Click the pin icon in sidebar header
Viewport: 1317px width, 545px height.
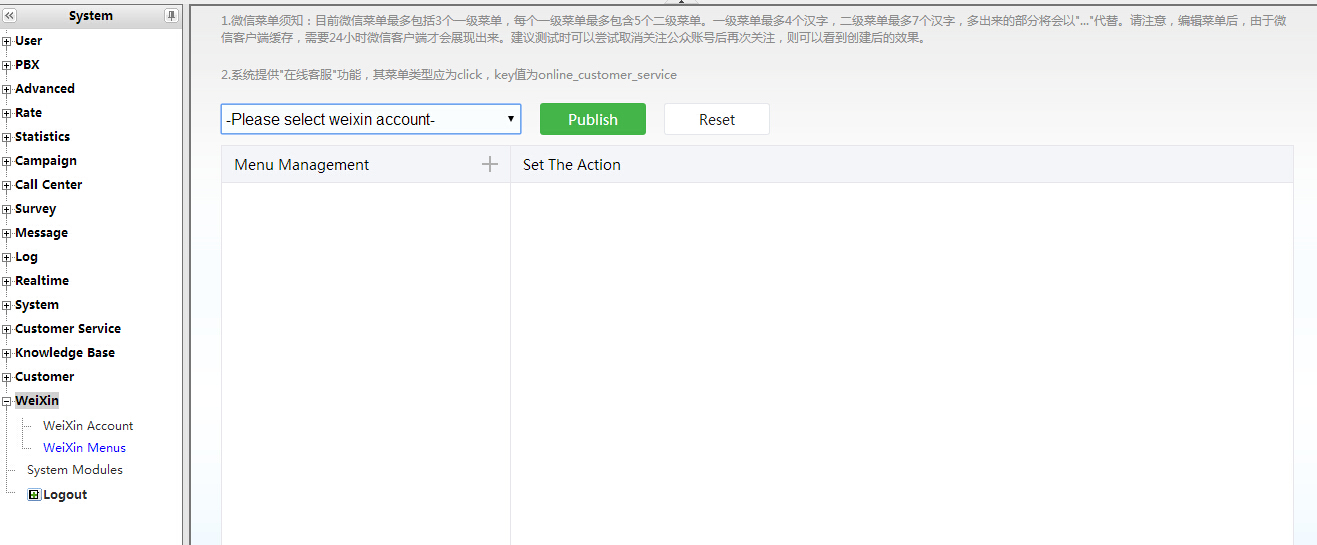pyautogui.click(x=171, y=16)
